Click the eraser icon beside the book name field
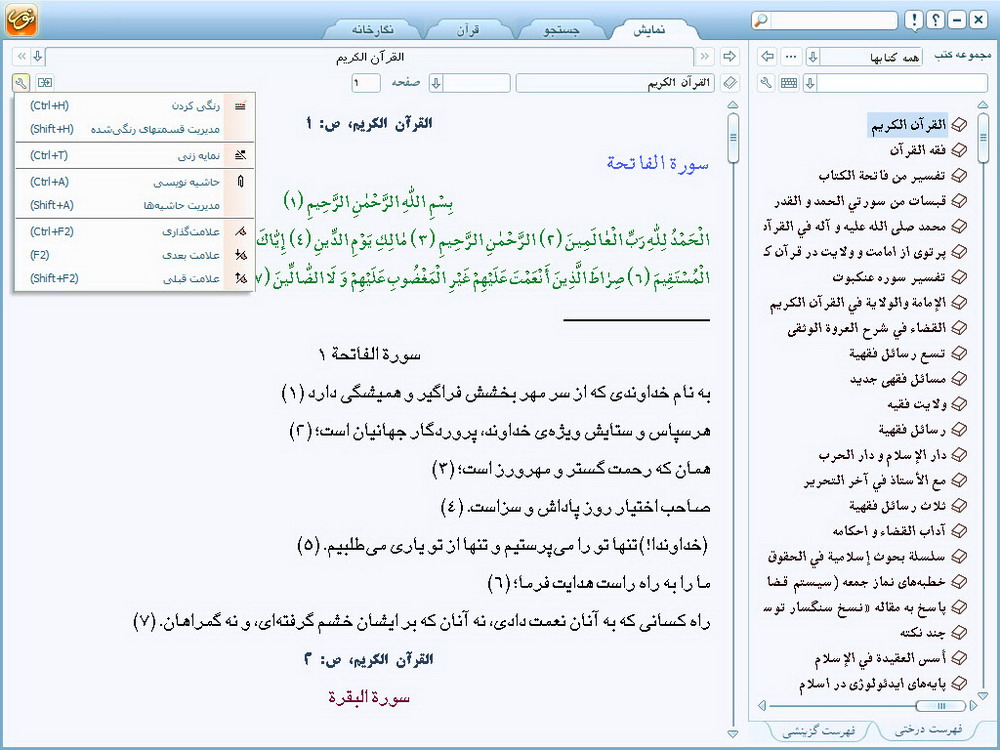 (730, 83)
